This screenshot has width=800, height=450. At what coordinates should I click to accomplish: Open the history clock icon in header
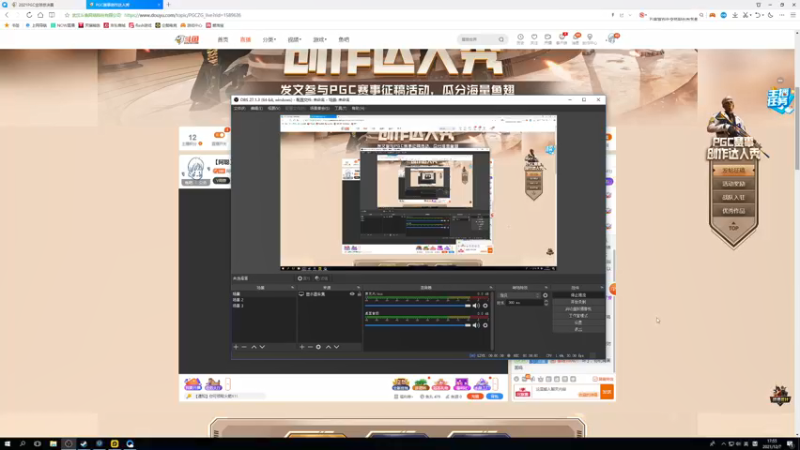pyautogui.click(x=520, y=39)
